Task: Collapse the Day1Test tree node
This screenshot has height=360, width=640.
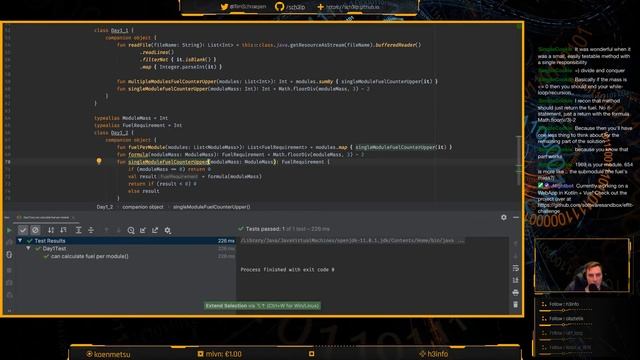Action: (x=28, y=248)
